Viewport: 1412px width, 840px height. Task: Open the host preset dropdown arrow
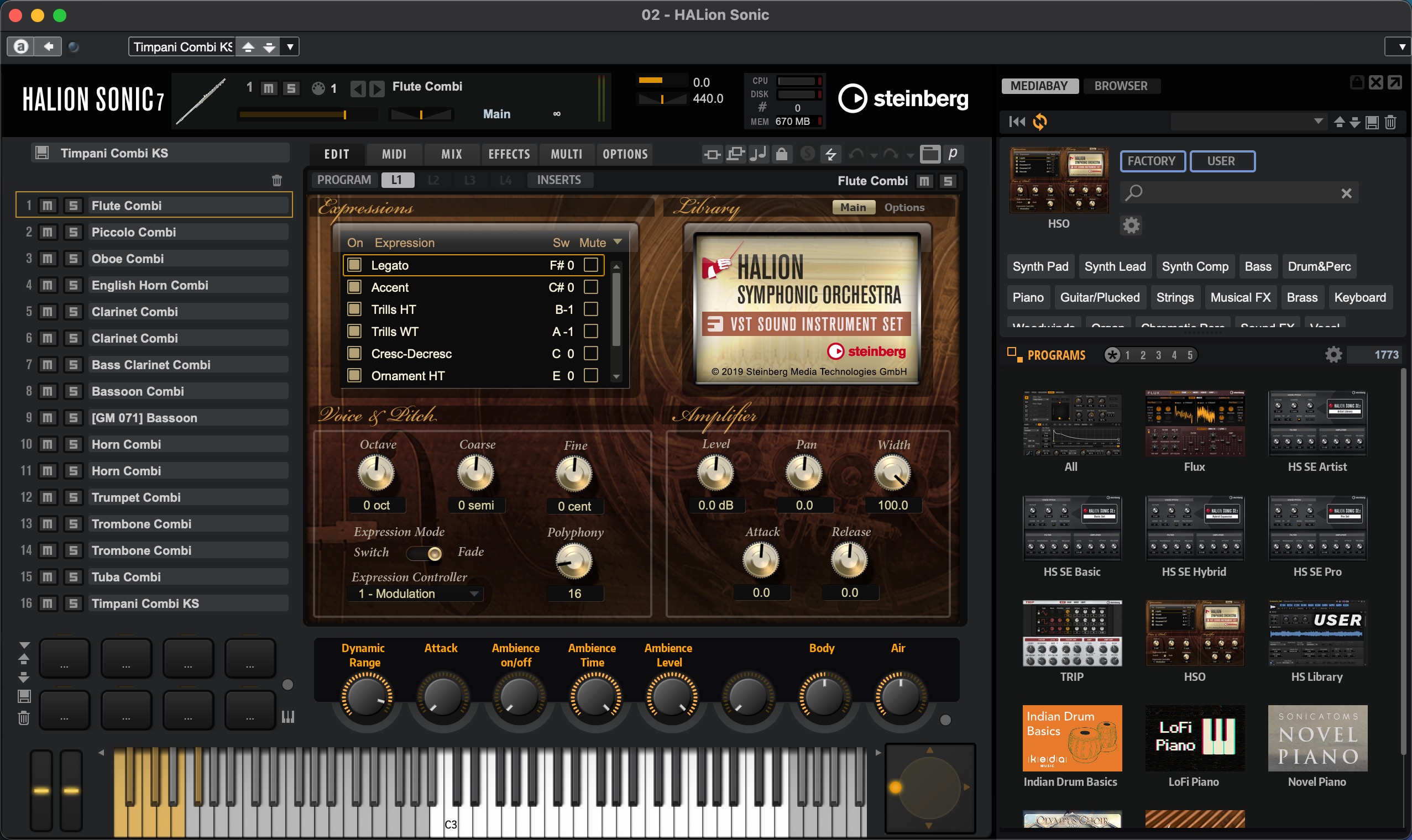click(290, 46)
